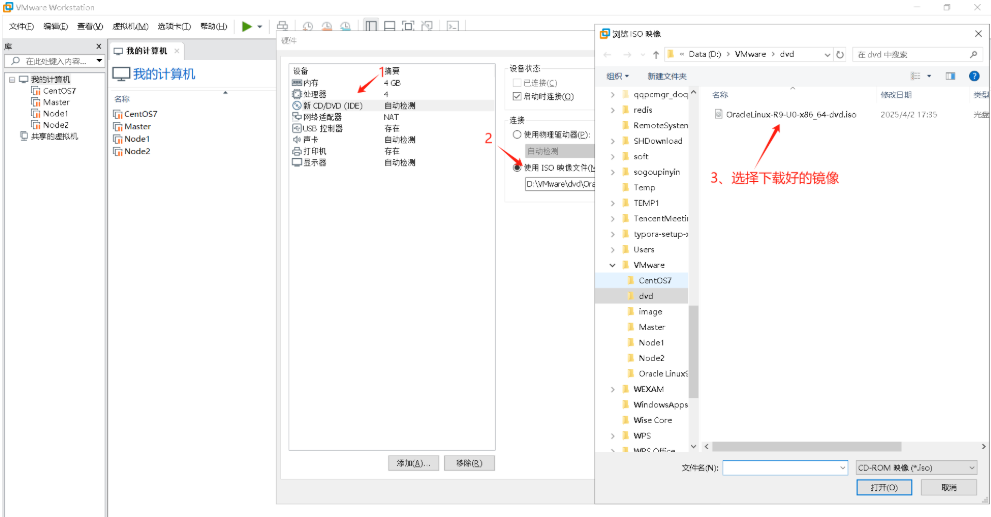Select 内存 memory device row
The height and width of the screenshot is (517, 991).
click(392, 83)
